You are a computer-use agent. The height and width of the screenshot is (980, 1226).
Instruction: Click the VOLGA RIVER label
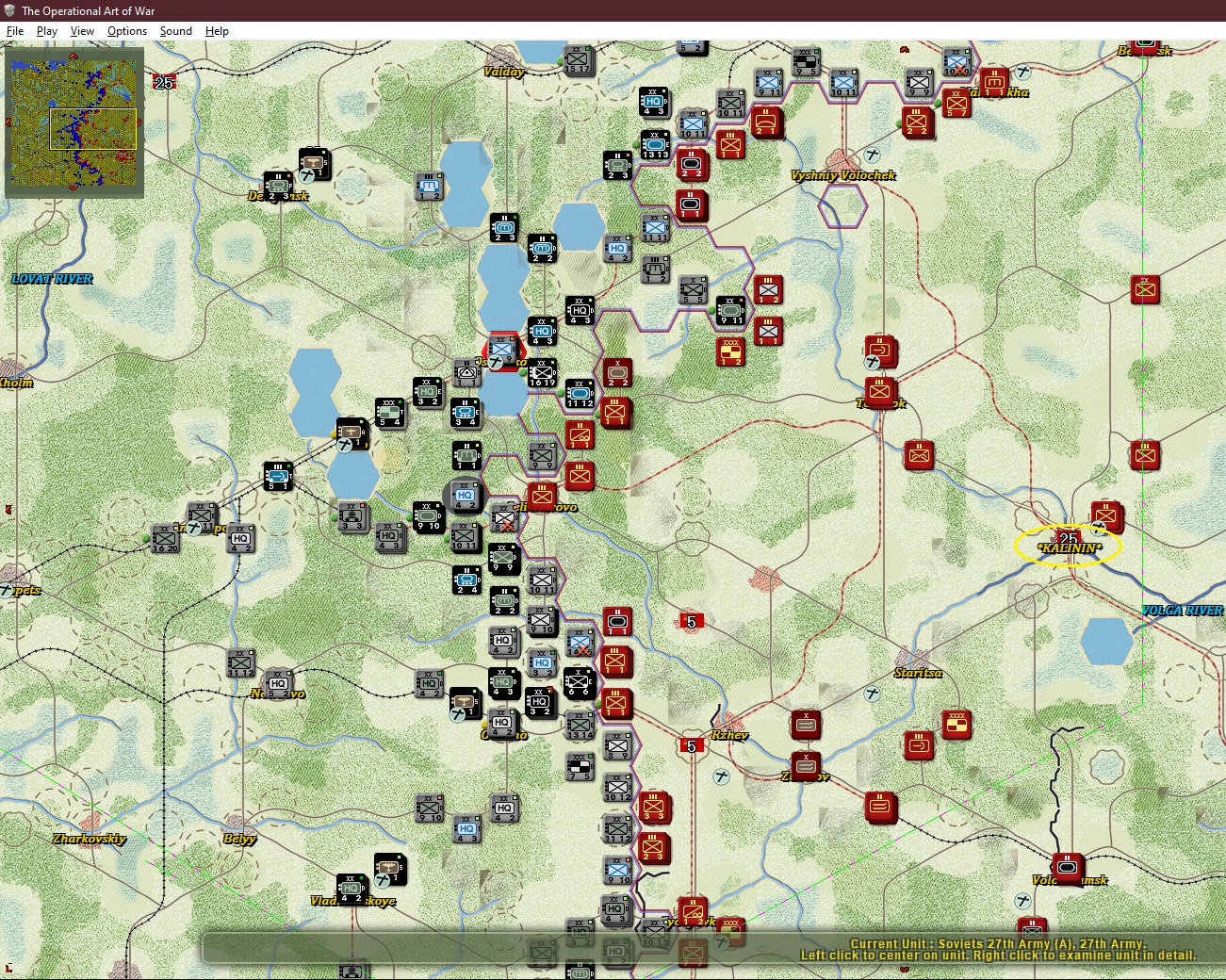(1183, 611)
